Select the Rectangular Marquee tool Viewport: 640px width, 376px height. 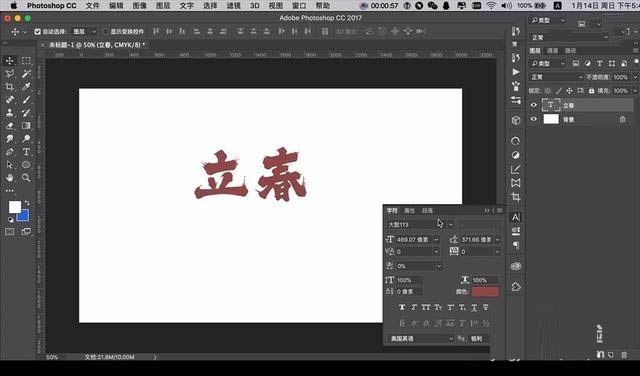point(26,61)
